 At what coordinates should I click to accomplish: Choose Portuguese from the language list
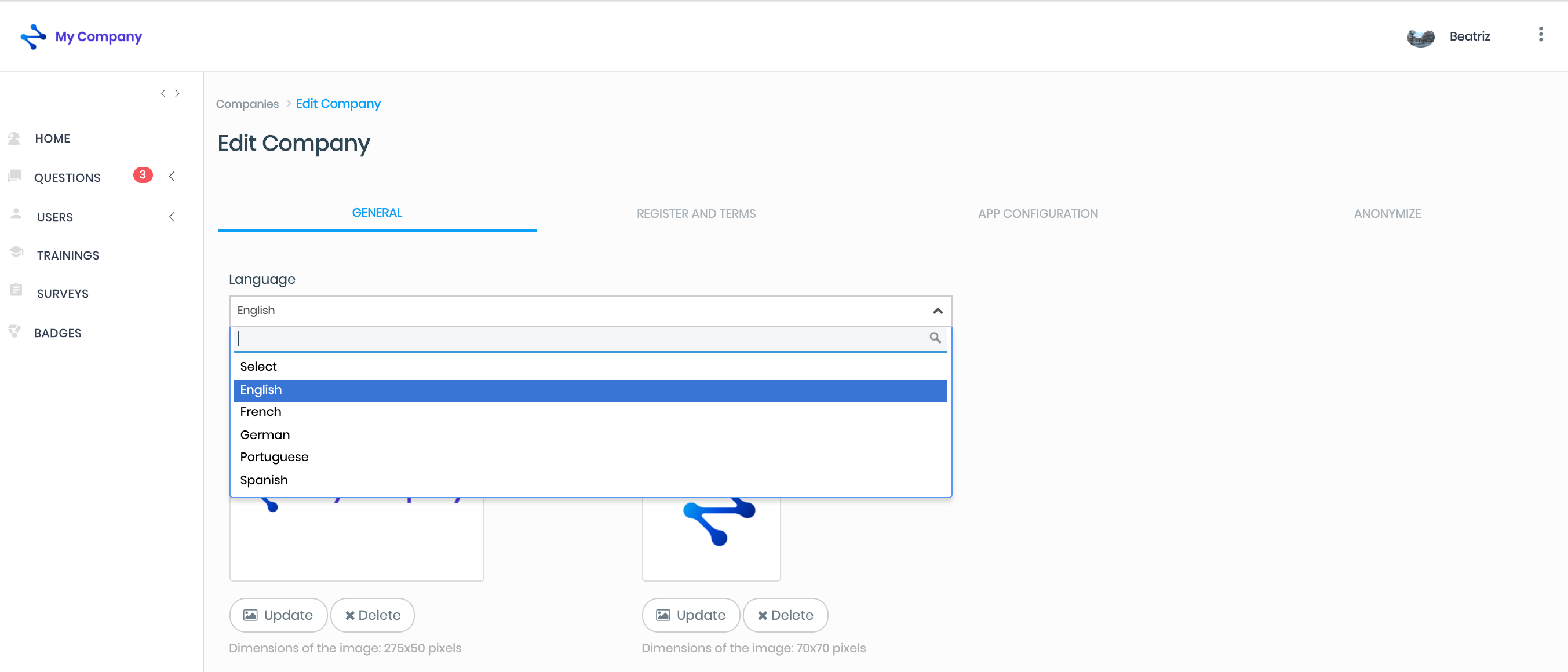274,457
